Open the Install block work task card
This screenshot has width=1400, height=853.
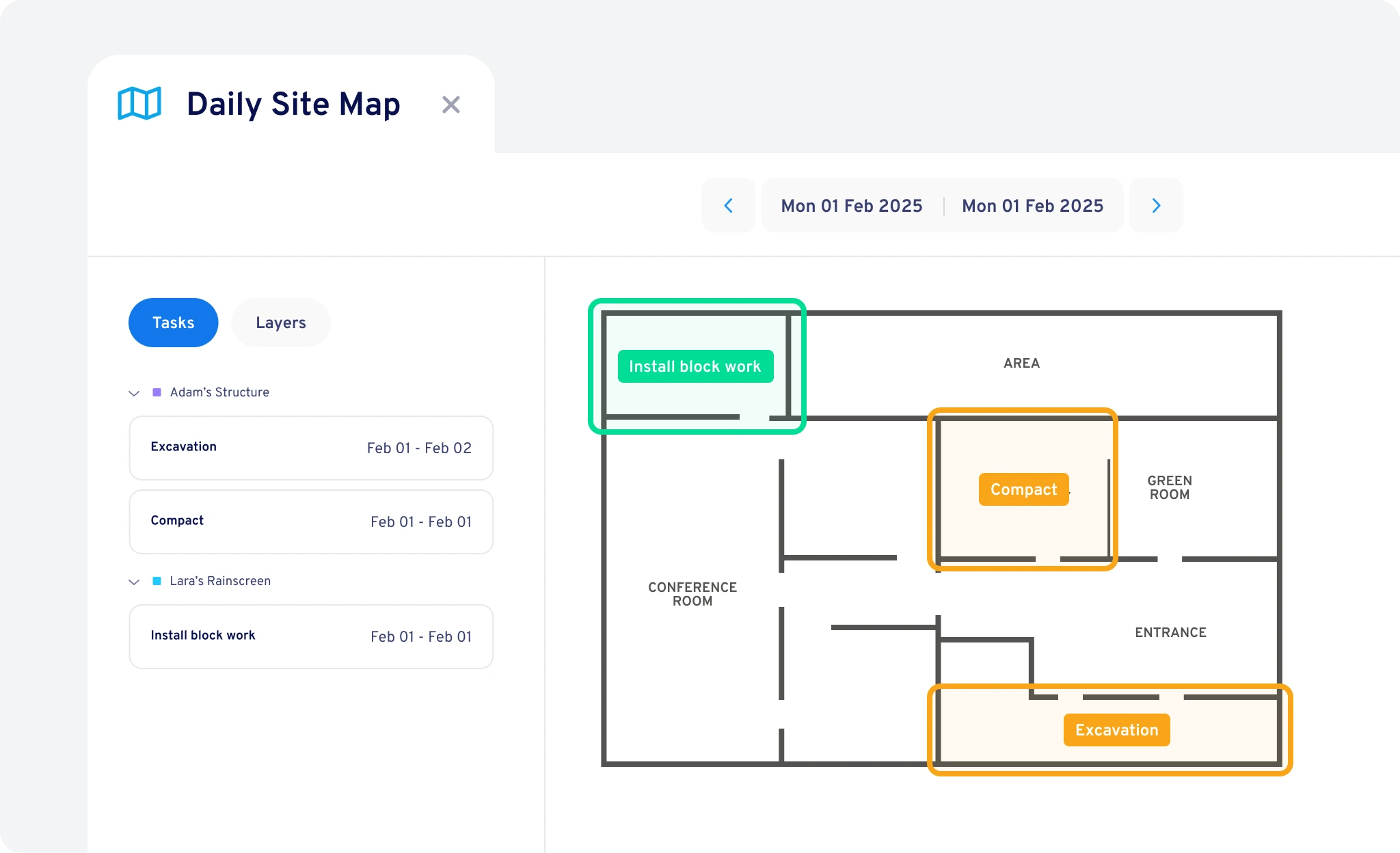point(311,636)
